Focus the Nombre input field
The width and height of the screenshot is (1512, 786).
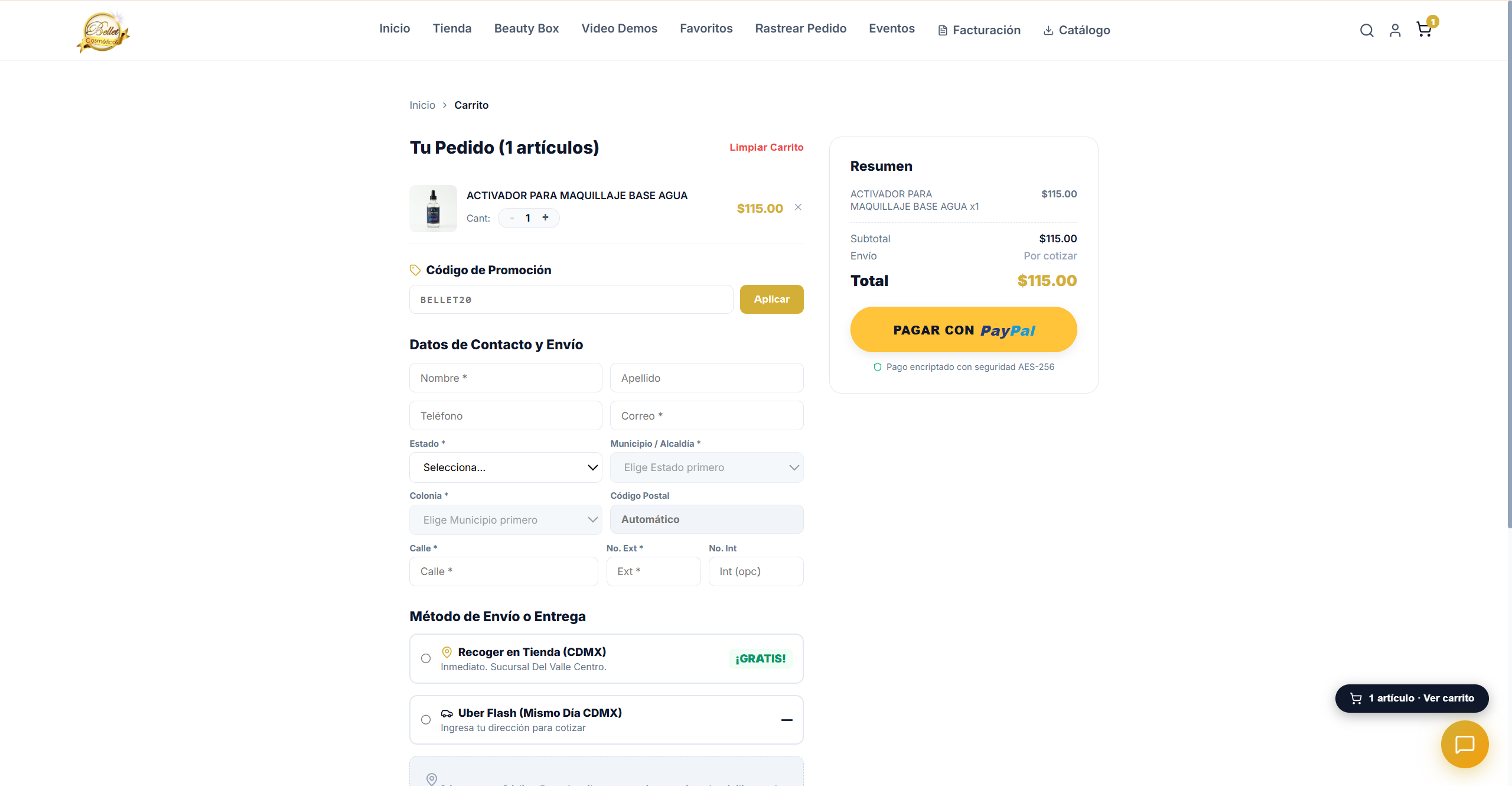click(x=506, y=378)
